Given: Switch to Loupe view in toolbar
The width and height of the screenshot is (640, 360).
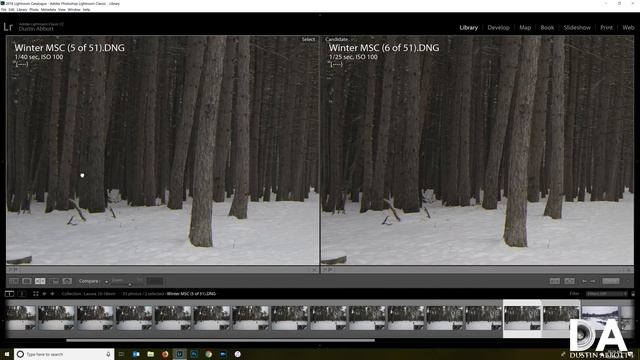Looking at the screenshot, I should (x=27, y=281).
